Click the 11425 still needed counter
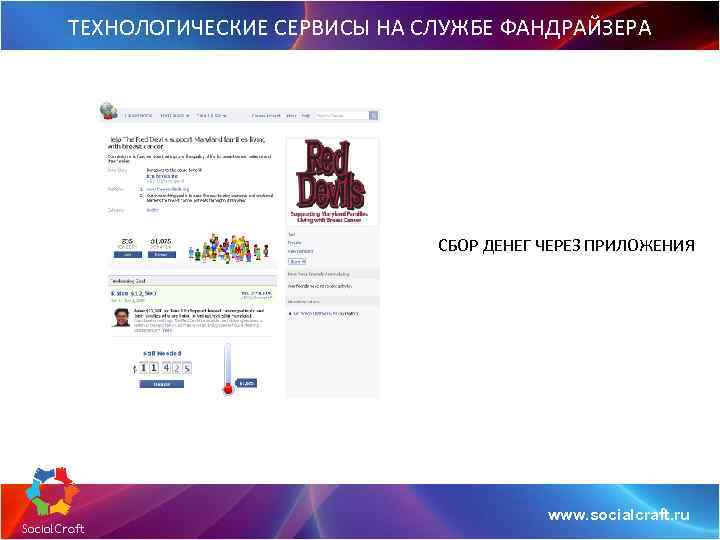The height and width of the screenshot is (540, 720). [x=162, y=368]
